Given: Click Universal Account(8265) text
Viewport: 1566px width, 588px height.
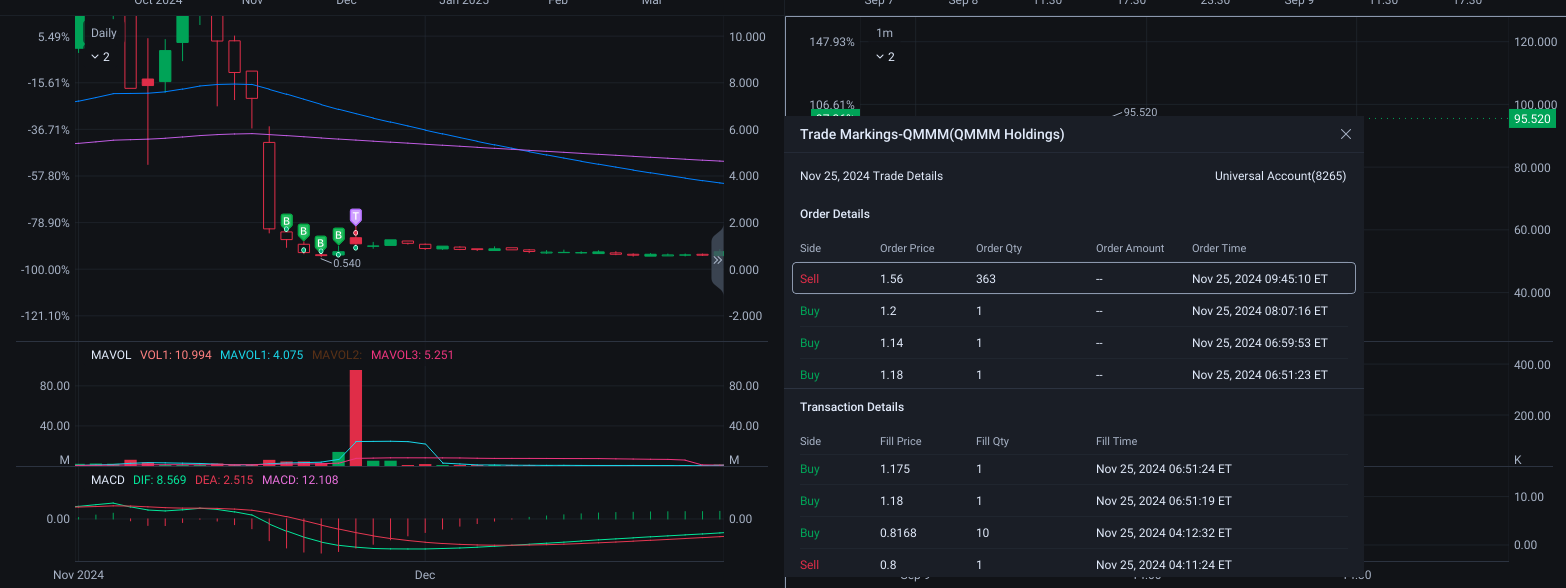Looking at the screenshot, I should pyautogui.click(x=1280, y=176).
